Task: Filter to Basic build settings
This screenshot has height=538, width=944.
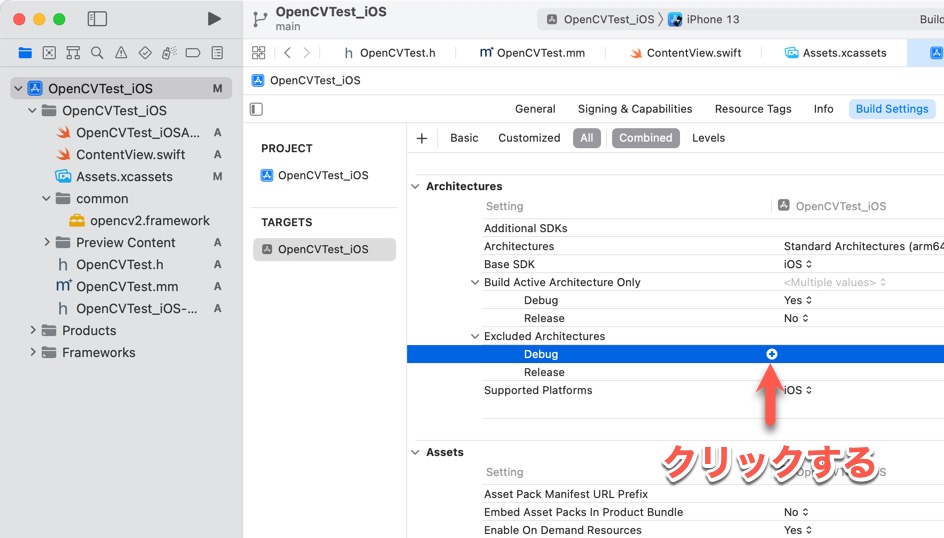Action: tap(464, 138)
